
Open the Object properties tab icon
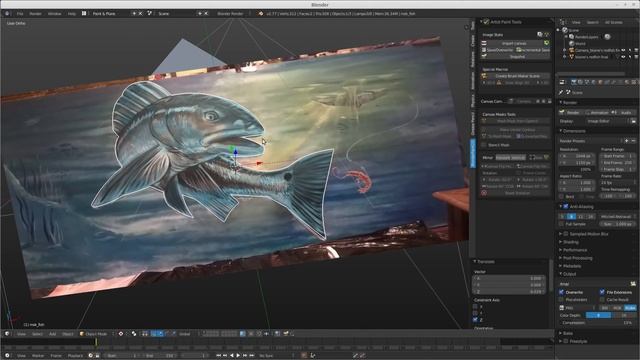coord(600,82)
